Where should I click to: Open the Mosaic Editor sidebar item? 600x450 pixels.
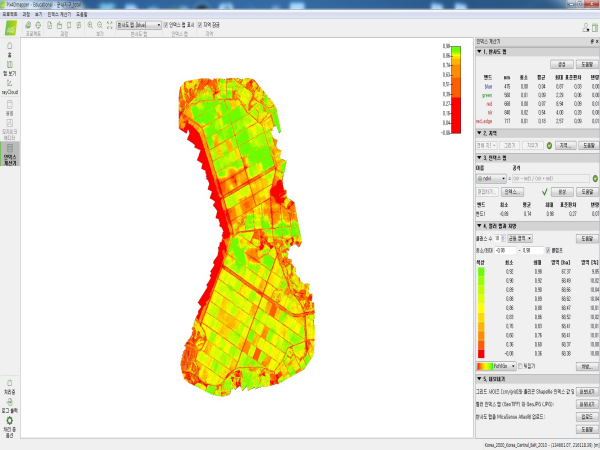click(10, 129)
